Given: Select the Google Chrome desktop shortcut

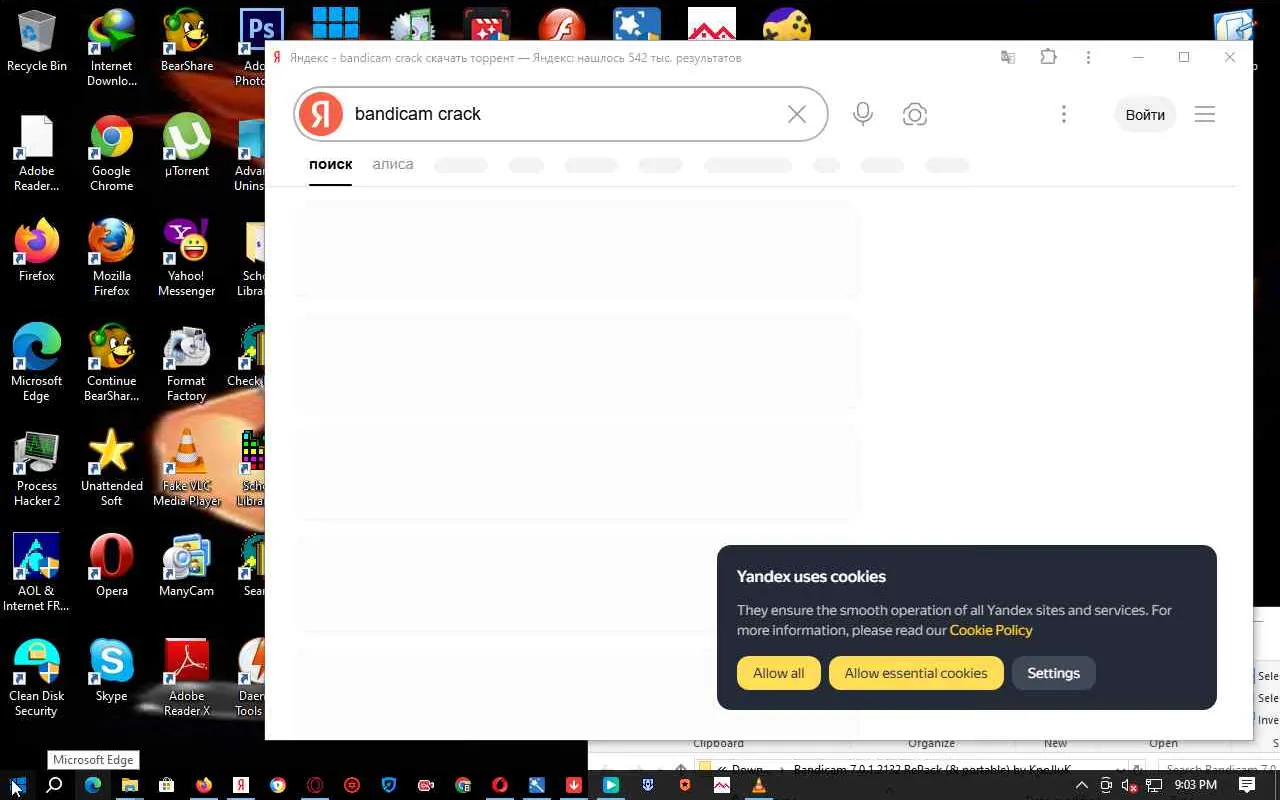Looking at the screenshot, I should click(x=112, y=154).
